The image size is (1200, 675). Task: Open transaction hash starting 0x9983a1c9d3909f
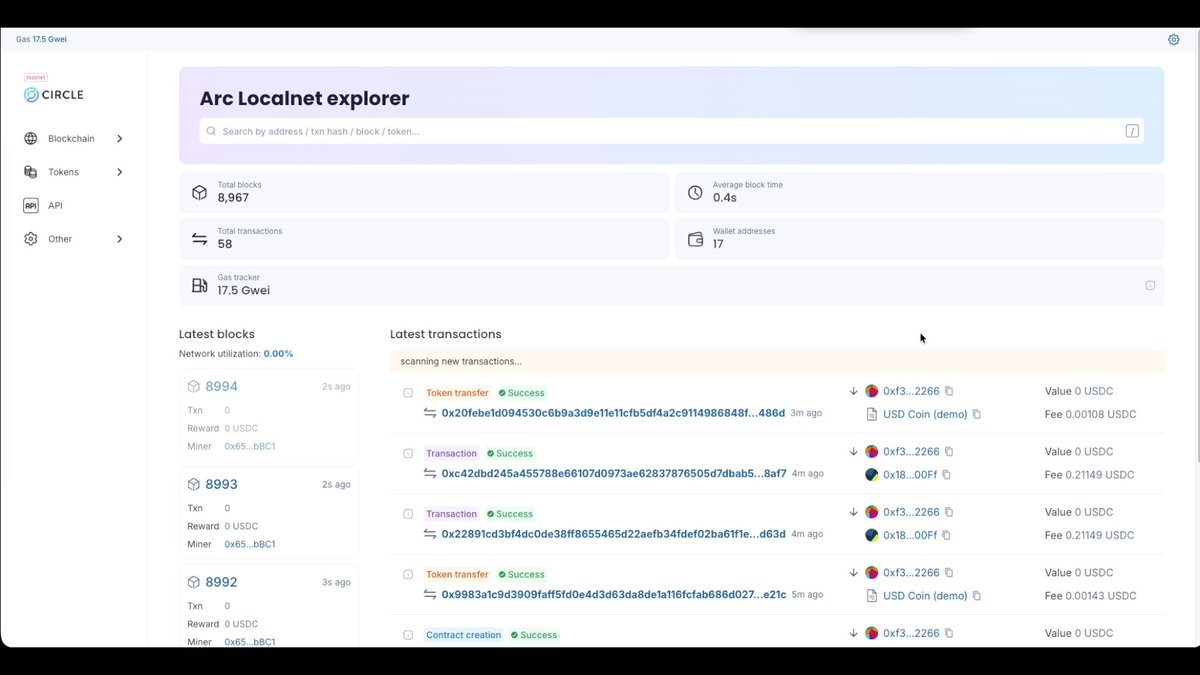click(x=614, y=594)
